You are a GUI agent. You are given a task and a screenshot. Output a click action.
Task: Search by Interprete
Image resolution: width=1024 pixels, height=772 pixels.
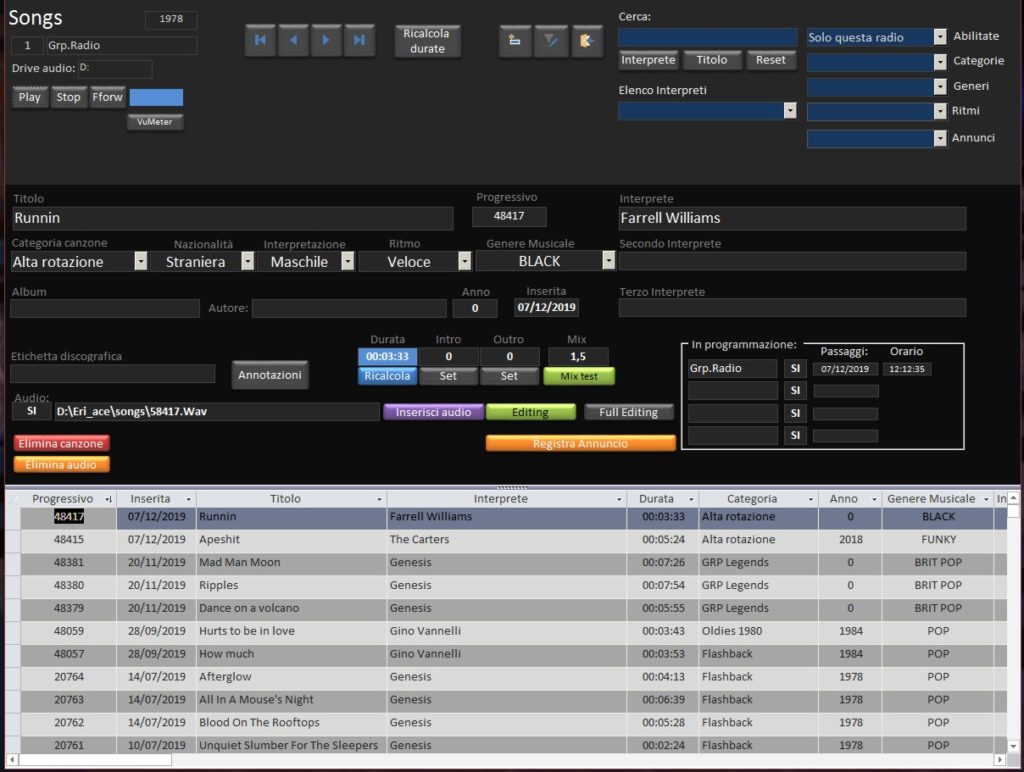click(x=648, y=60)
